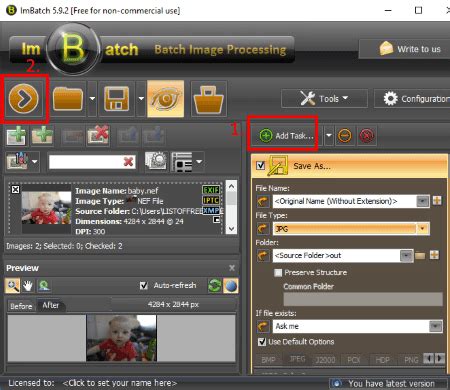Close the Preview panel

click(232, 268)
